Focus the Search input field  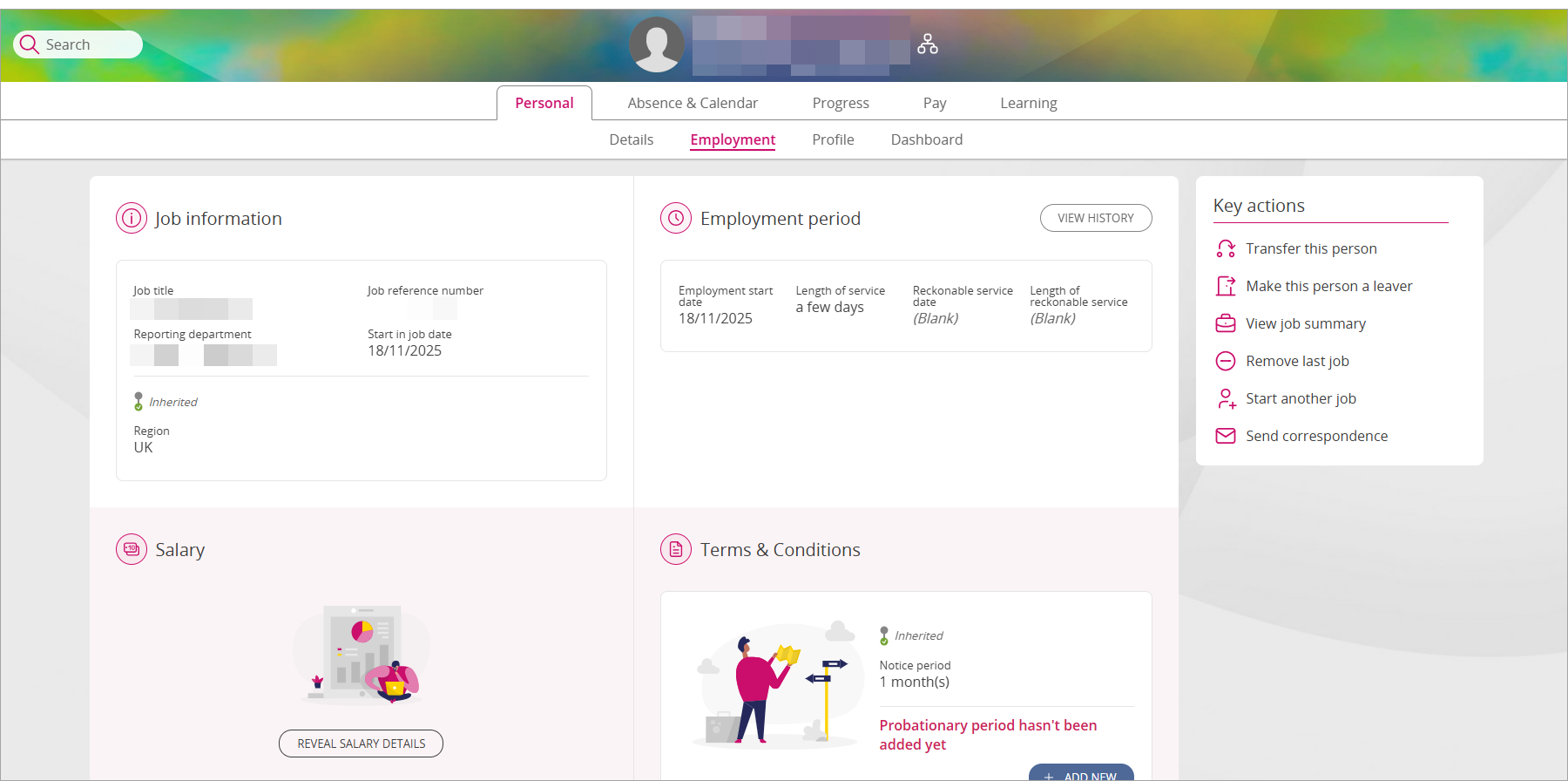pyautogui.click(x=87, y=44)
